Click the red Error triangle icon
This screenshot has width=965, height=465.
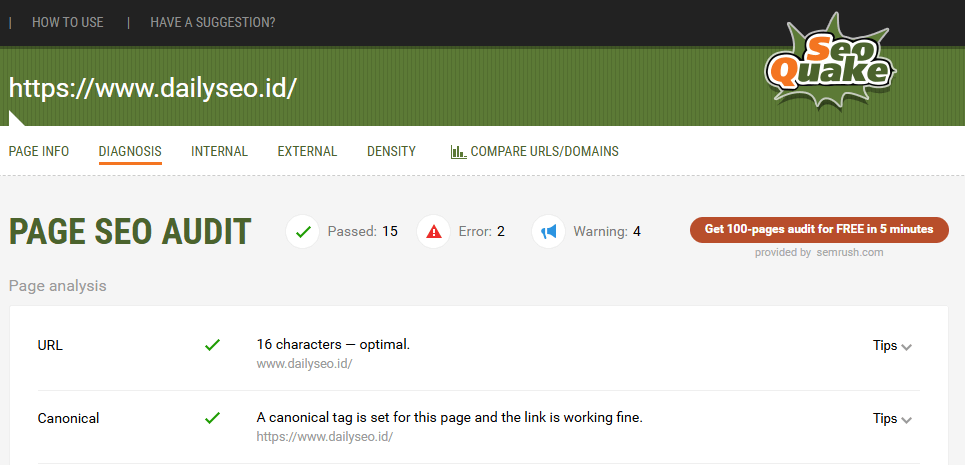pos(434,232)
